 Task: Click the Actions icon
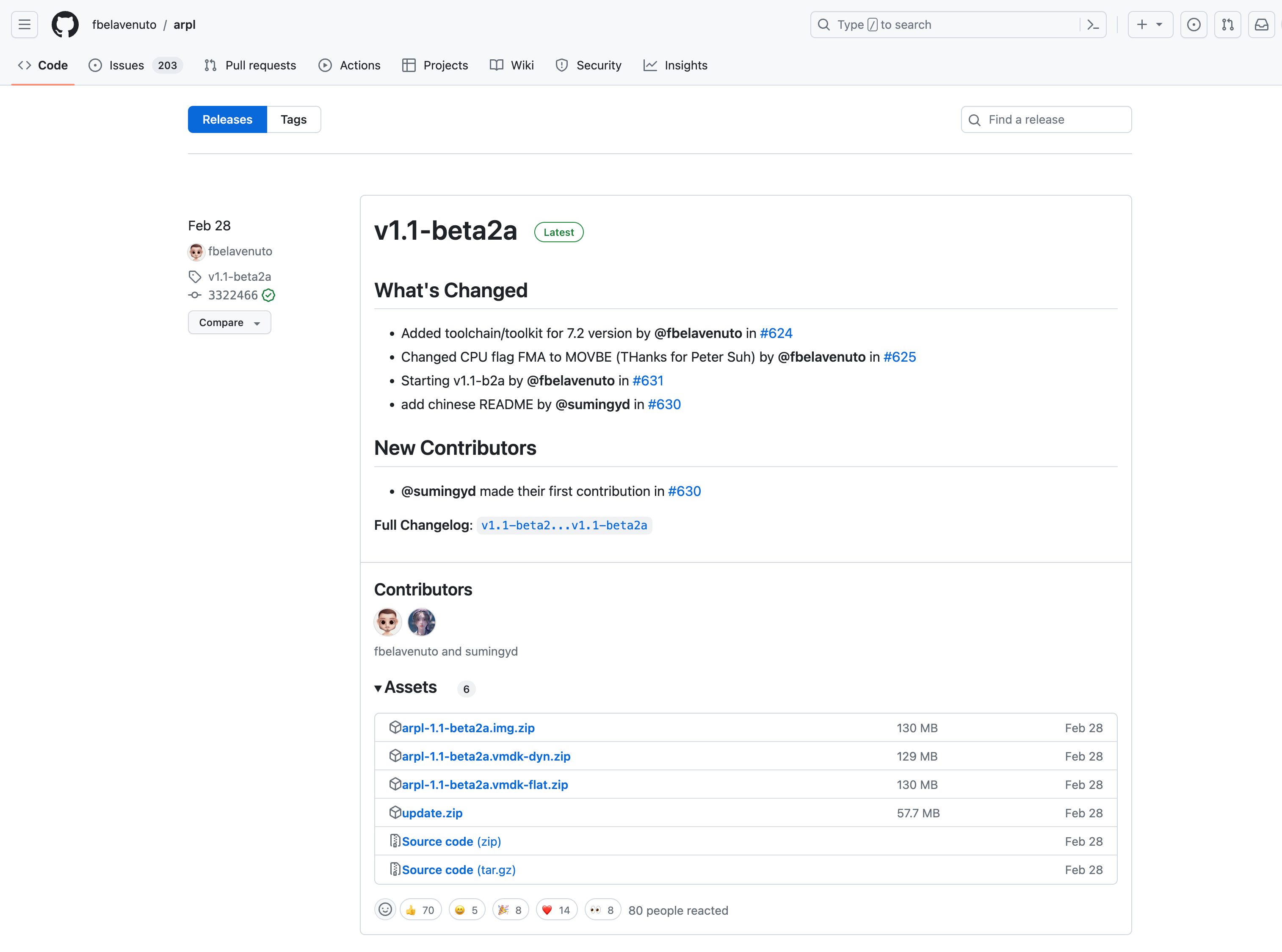click(x=325, y=65)
